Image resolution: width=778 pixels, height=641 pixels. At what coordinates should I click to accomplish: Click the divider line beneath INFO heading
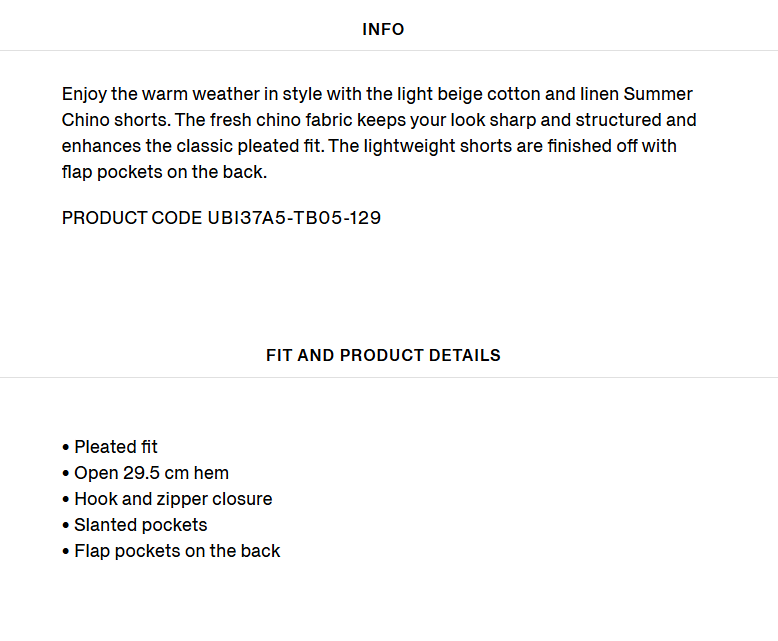tap(389, 50)
